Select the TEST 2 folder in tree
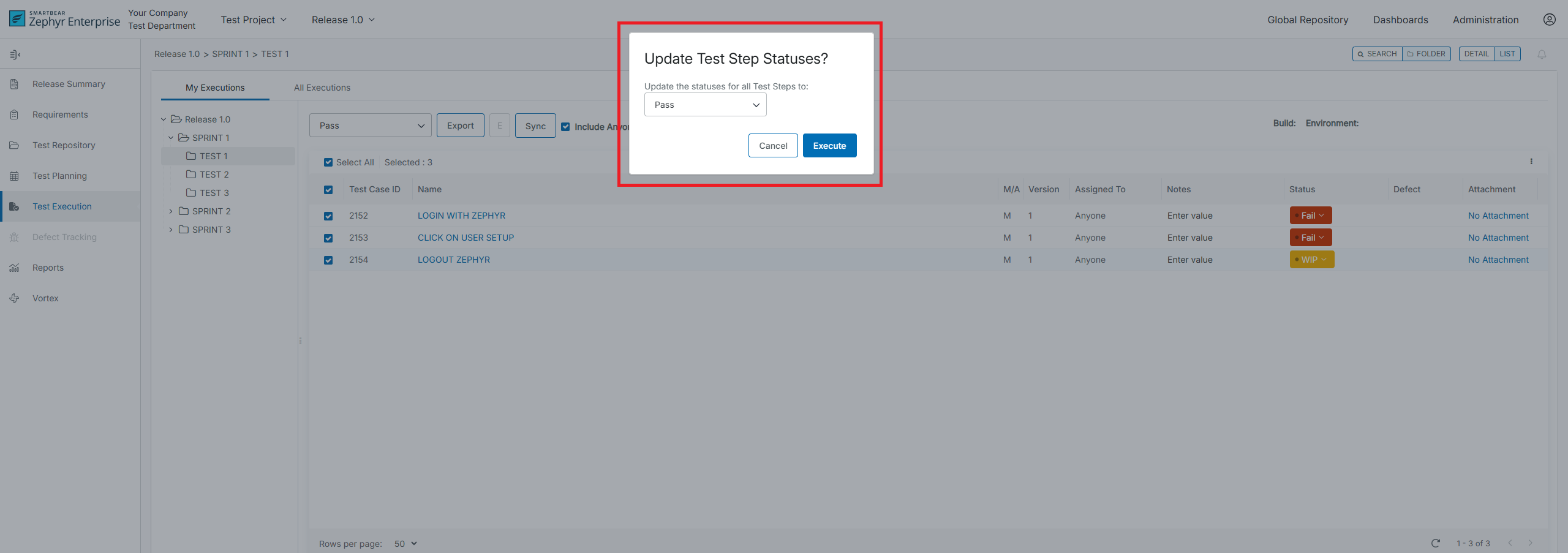 pos(214,175)
